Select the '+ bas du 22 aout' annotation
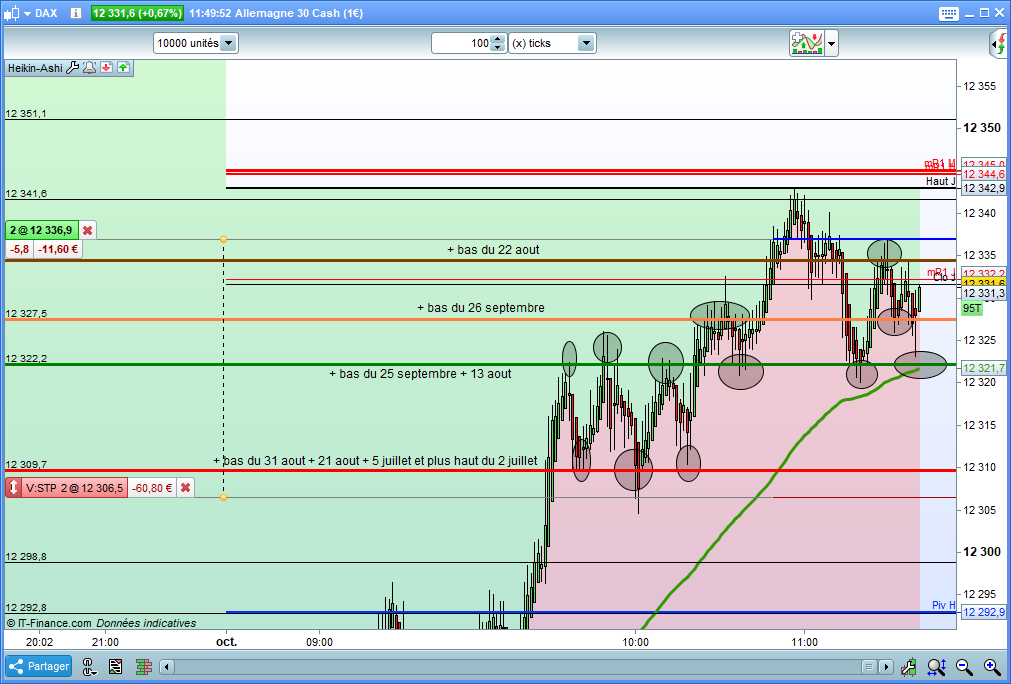1011x684 pixels. (x=493, y=249)
